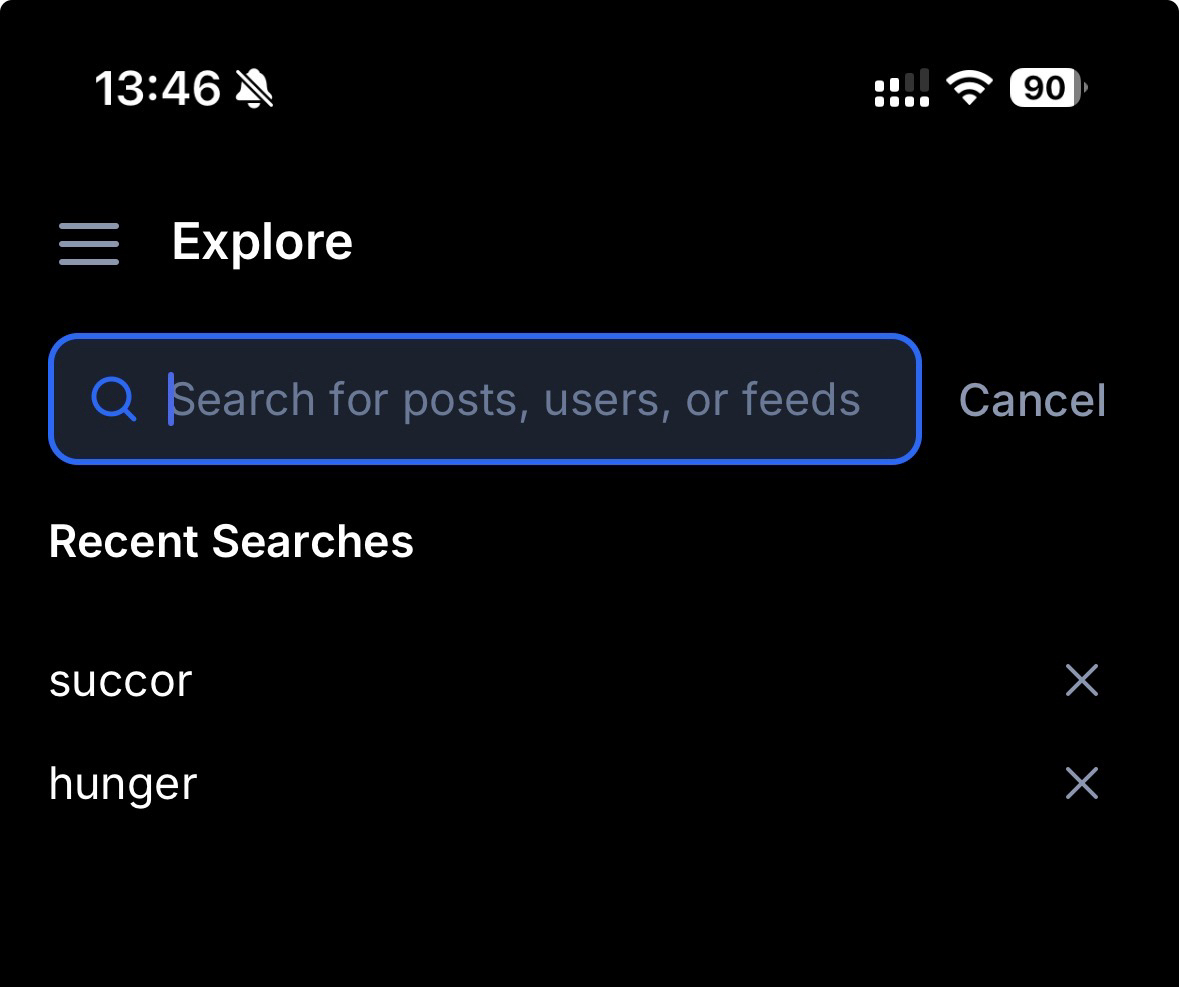This screenshot has width=1179, height=987.
Task: Re-run the 'hunger' recent search
Action: click(123, 783)
